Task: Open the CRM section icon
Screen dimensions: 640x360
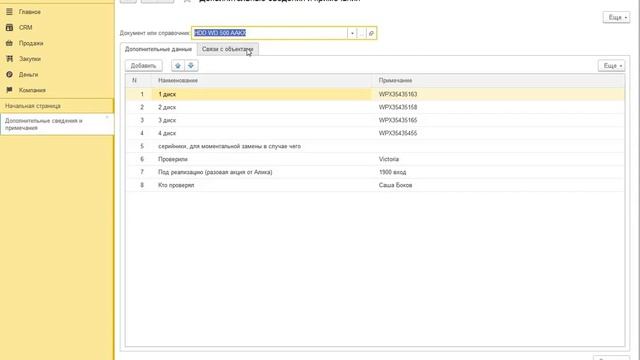Action: click(9, 27)
